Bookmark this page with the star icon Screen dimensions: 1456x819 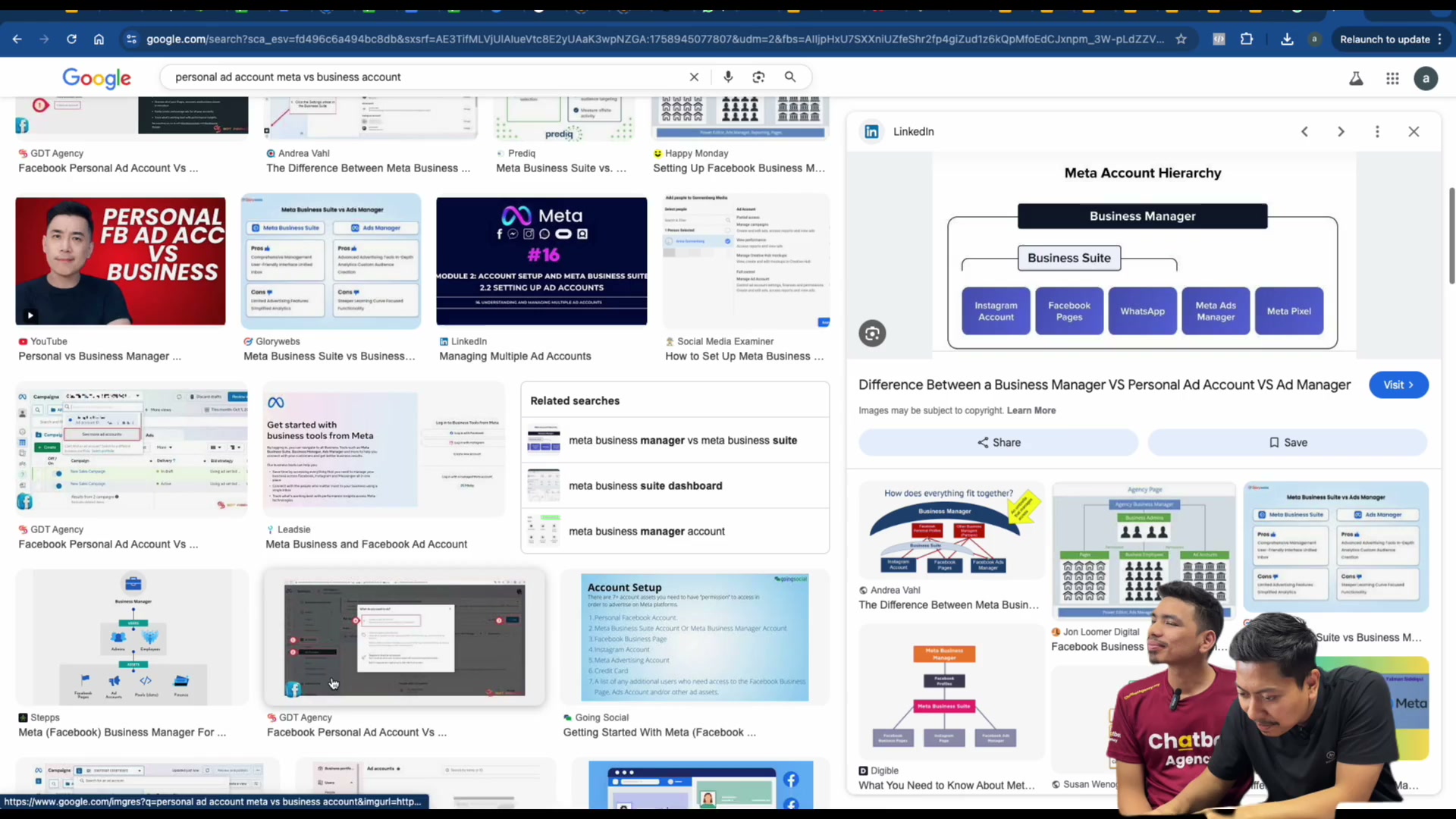pyautogui.click(x=1181, y=39)
